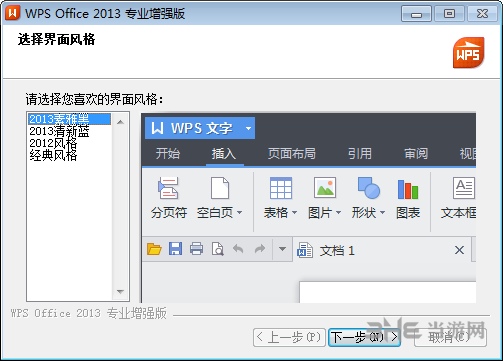Click the print icon in the quick toolbar
This screenshot has height=361, width=503.
[x=196, y=249]
